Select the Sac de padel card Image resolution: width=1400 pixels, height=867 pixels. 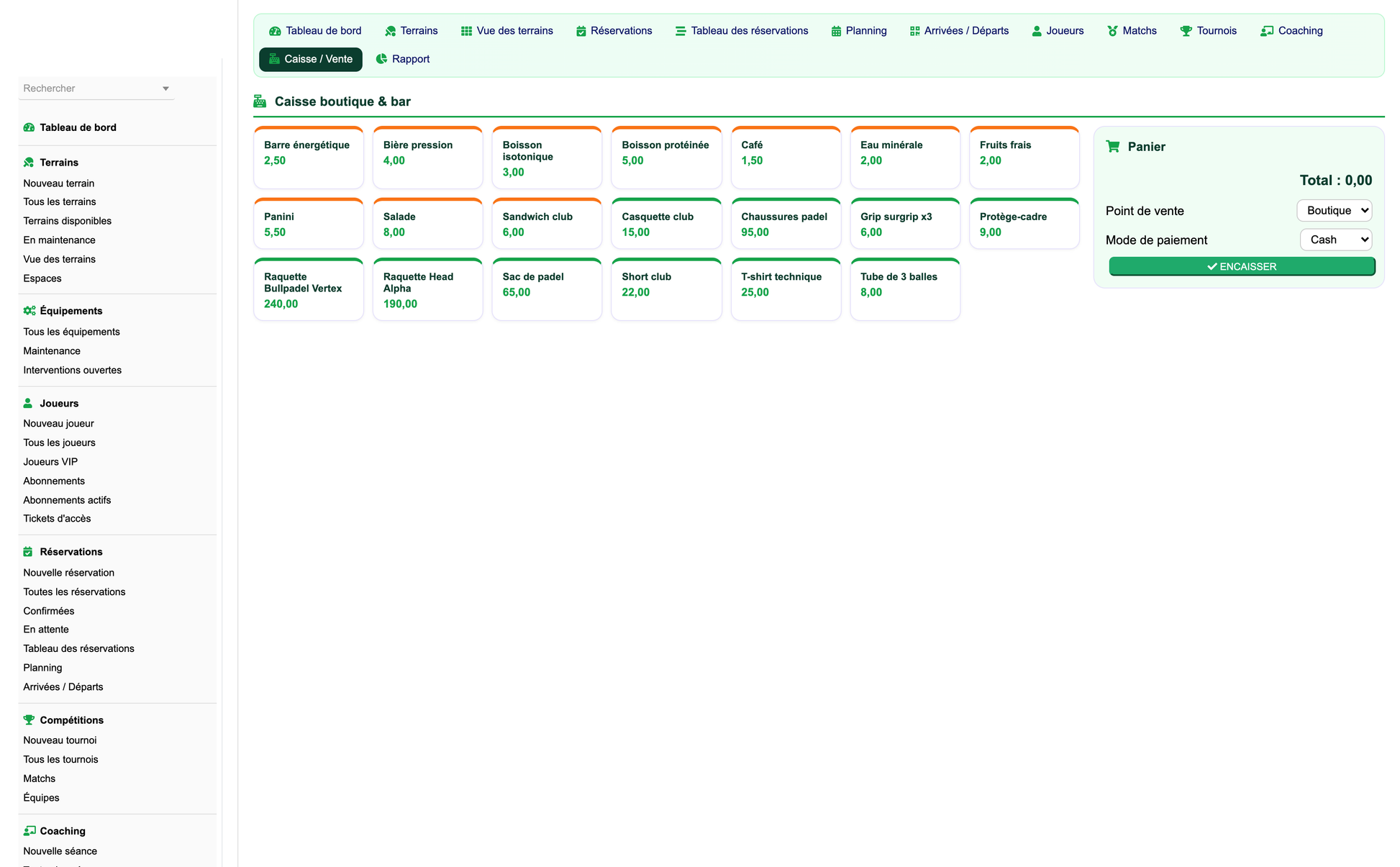coord(547,289)
